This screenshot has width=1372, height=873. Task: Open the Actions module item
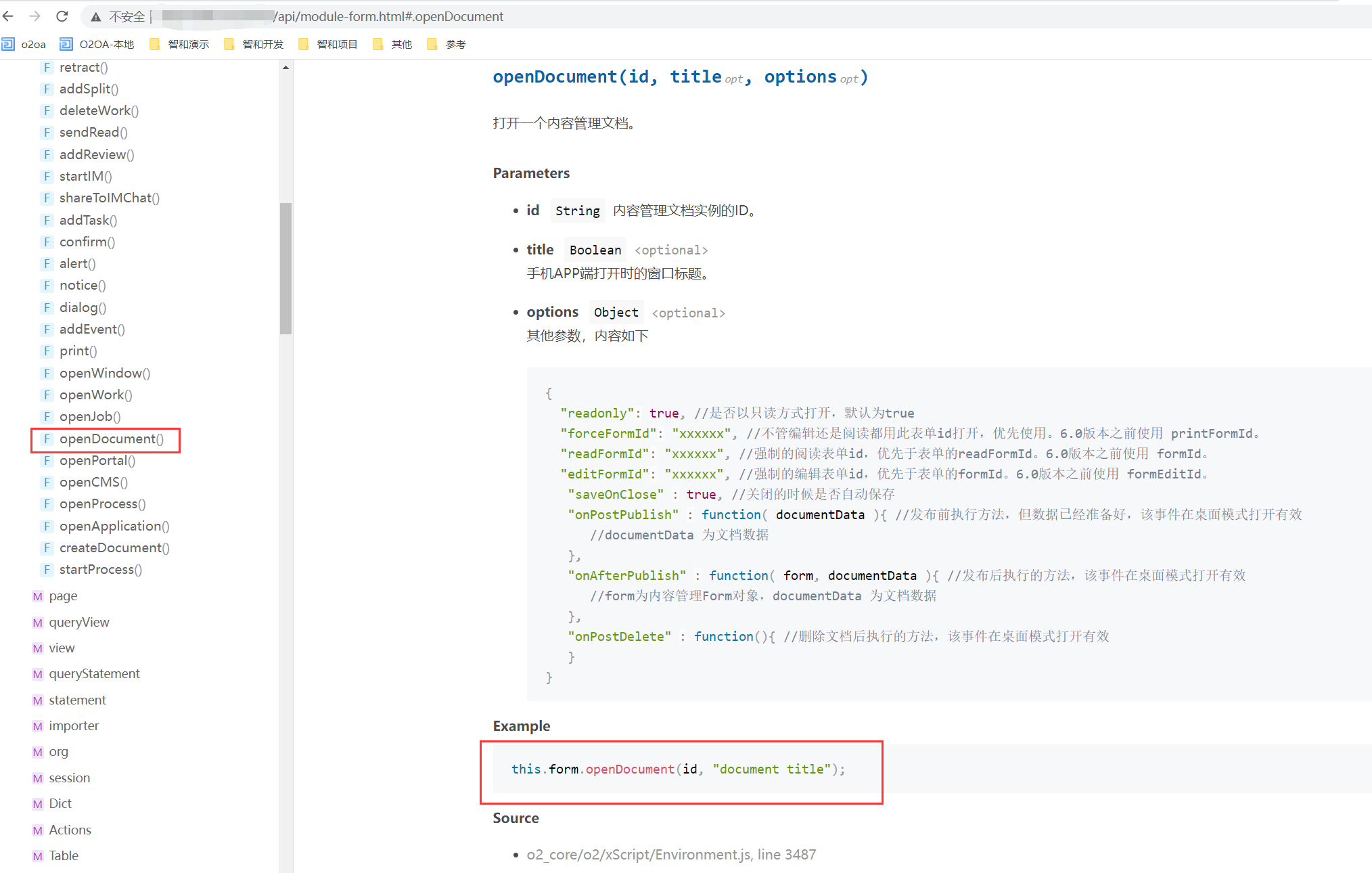pyautogui.click(x=70, y=830)
